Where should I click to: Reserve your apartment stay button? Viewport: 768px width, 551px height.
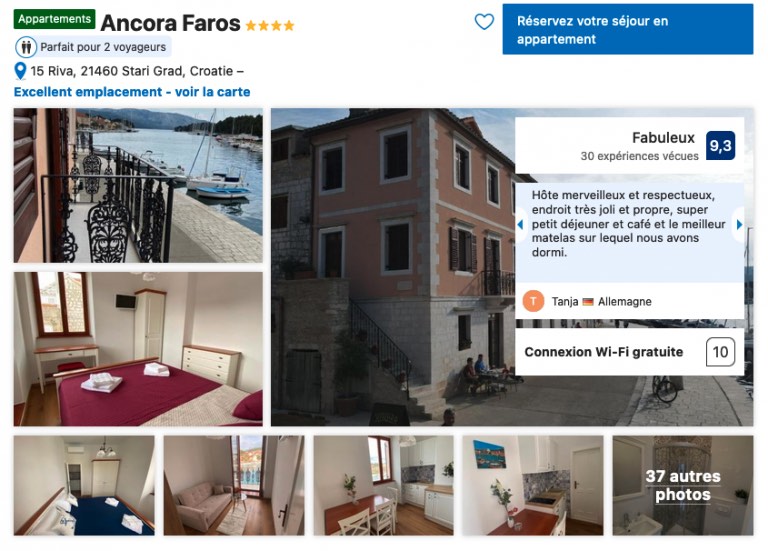627,29
